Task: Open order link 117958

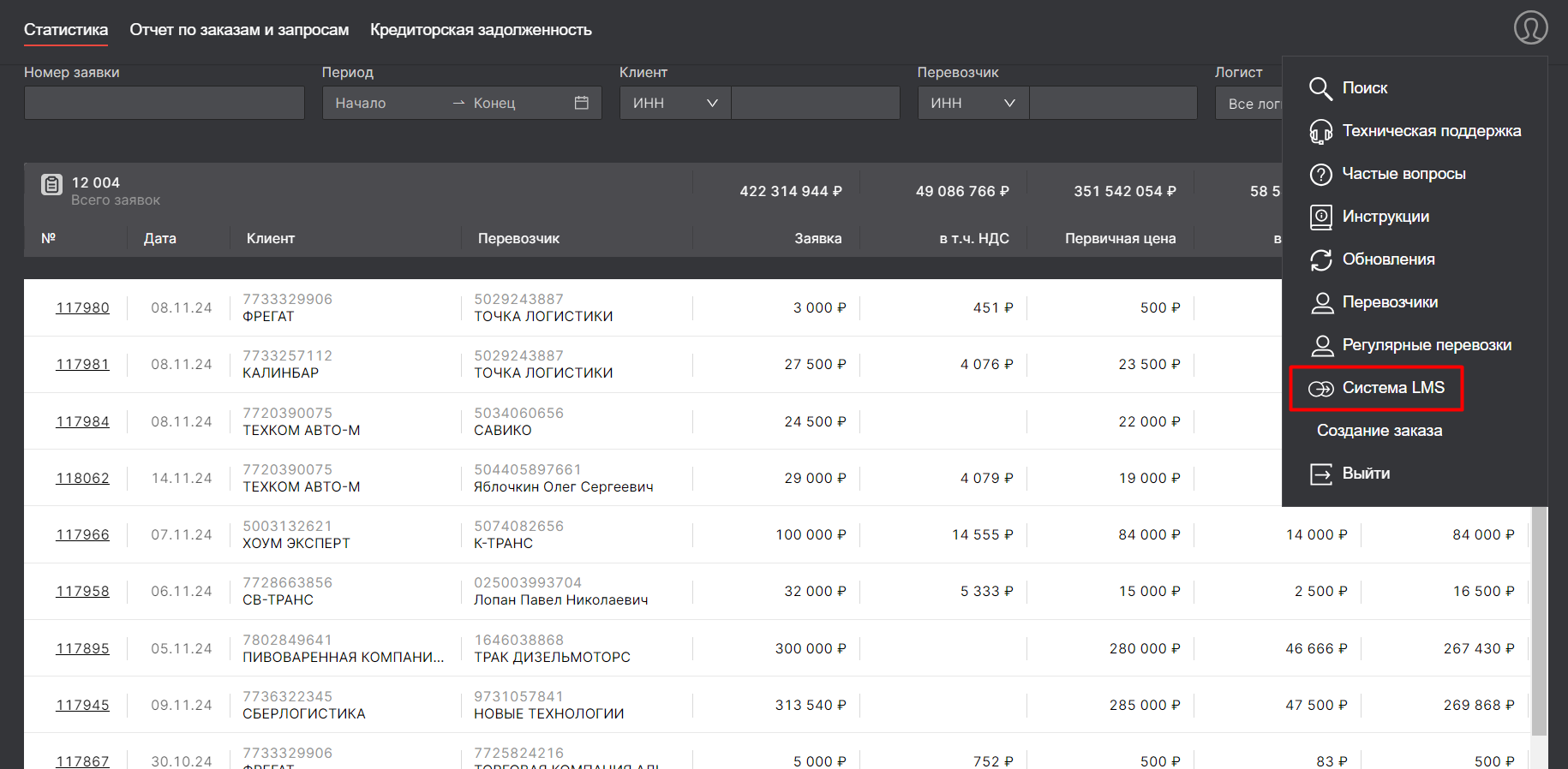Action: coord(82,591)
